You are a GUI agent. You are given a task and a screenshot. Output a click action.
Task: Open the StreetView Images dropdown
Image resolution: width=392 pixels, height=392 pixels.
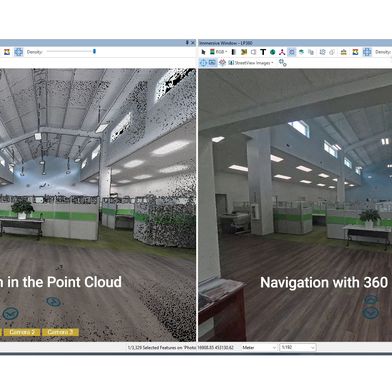251,63
